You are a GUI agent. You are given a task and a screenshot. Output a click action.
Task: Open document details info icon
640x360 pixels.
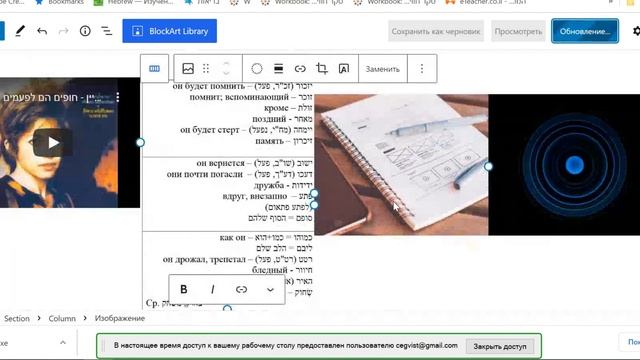pos(85,31)
